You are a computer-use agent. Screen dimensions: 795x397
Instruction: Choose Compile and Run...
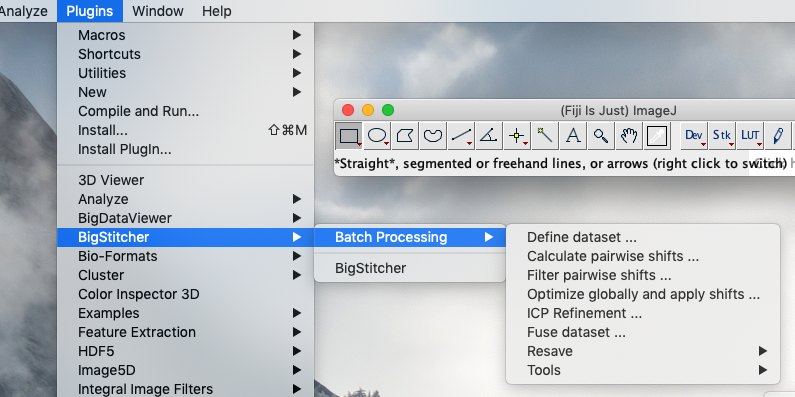(186, 111)
